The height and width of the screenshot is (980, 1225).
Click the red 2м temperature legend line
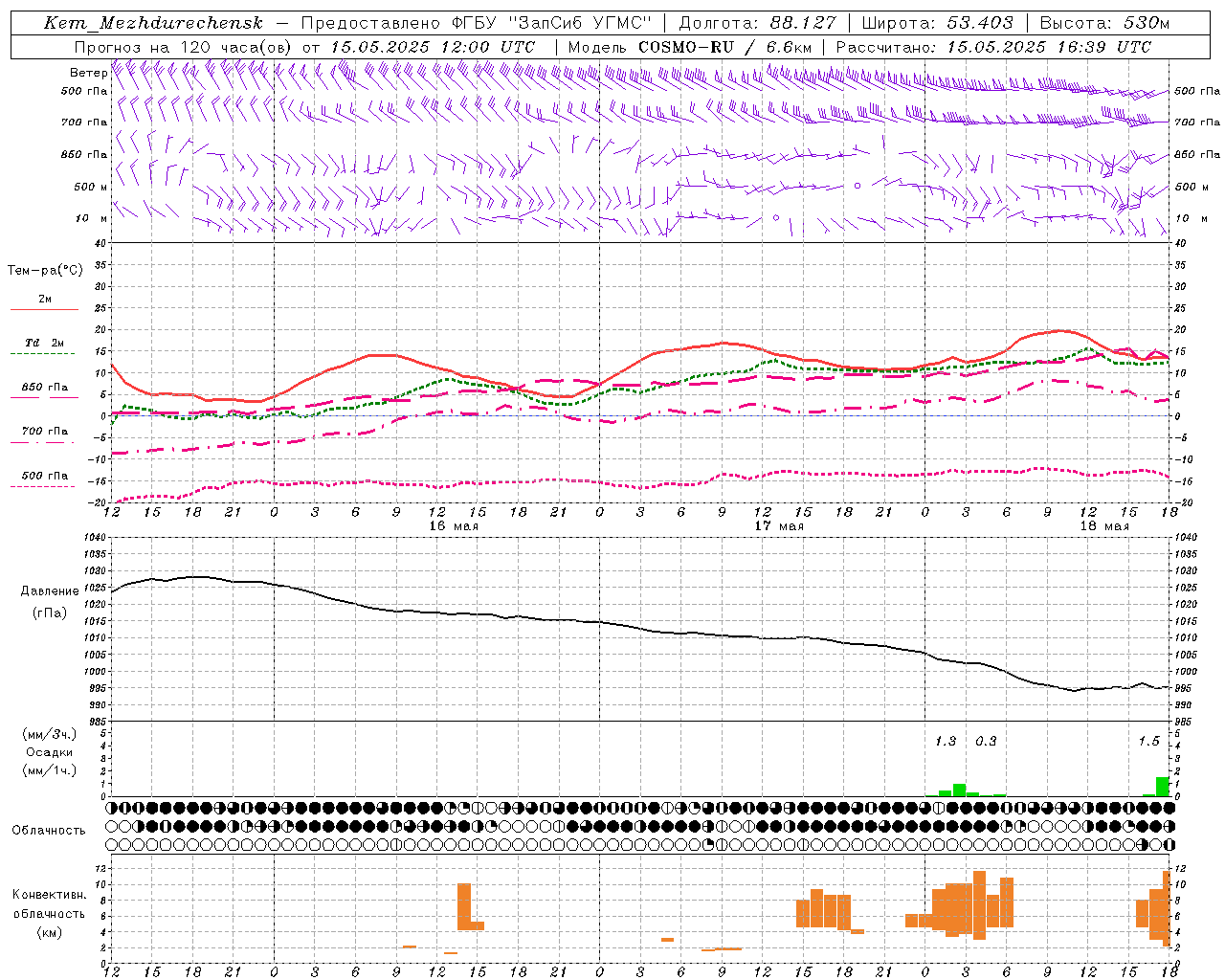tap(44, 310)
